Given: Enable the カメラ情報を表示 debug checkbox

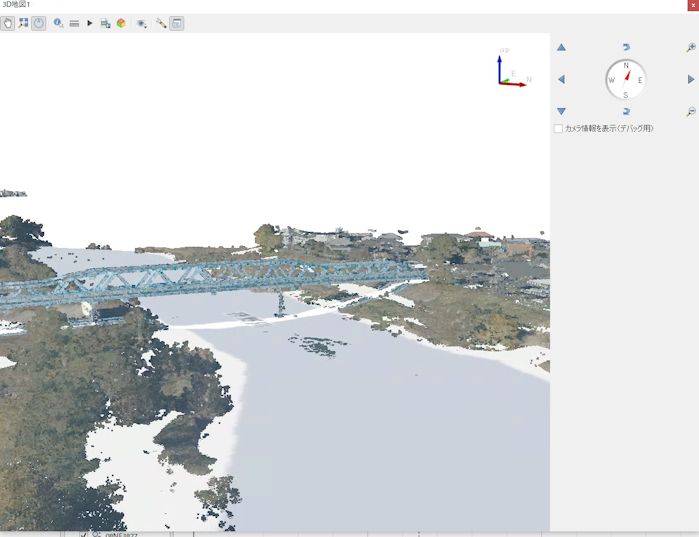Looking at the screenshot, I should [558, 128].
